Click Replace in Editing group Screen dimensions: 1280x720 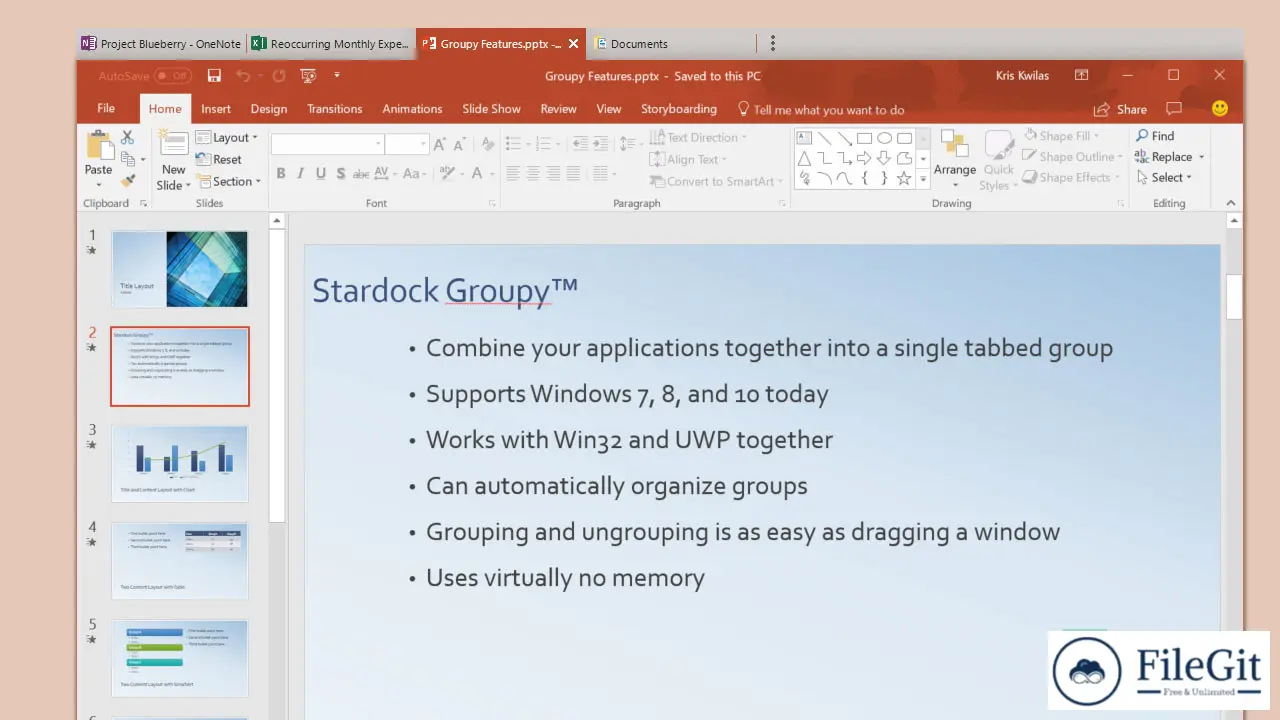[x=1170, y=157]
